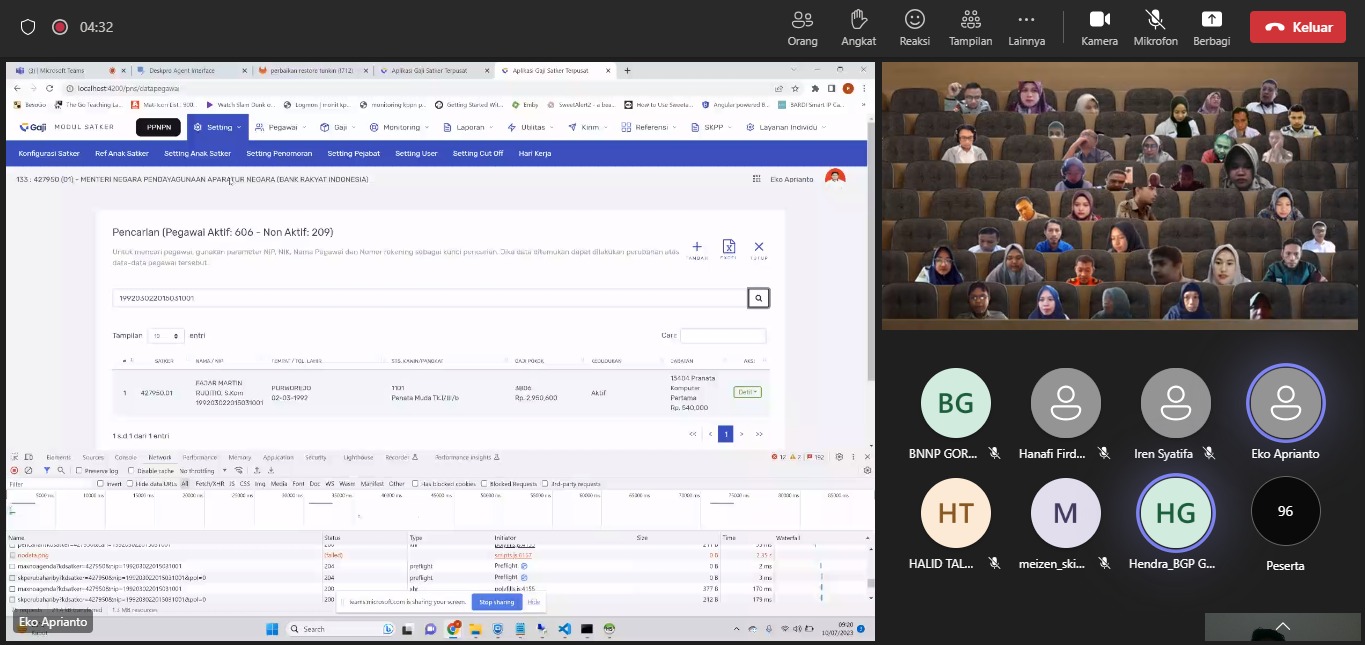The image size is (1365, 645).
Task: Click the Excel export icon
Action: [x=729, y=247]
